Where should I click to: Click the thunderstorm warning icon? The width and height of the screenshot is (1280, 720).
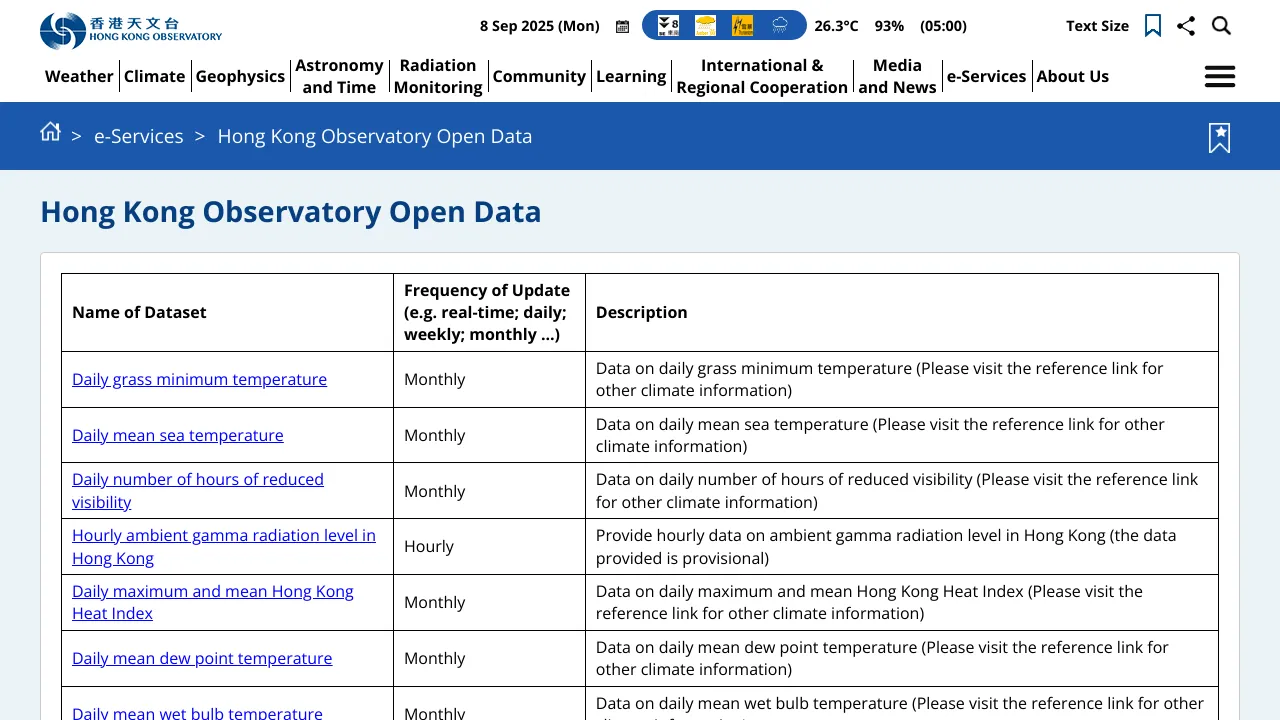tap(742, 26)
